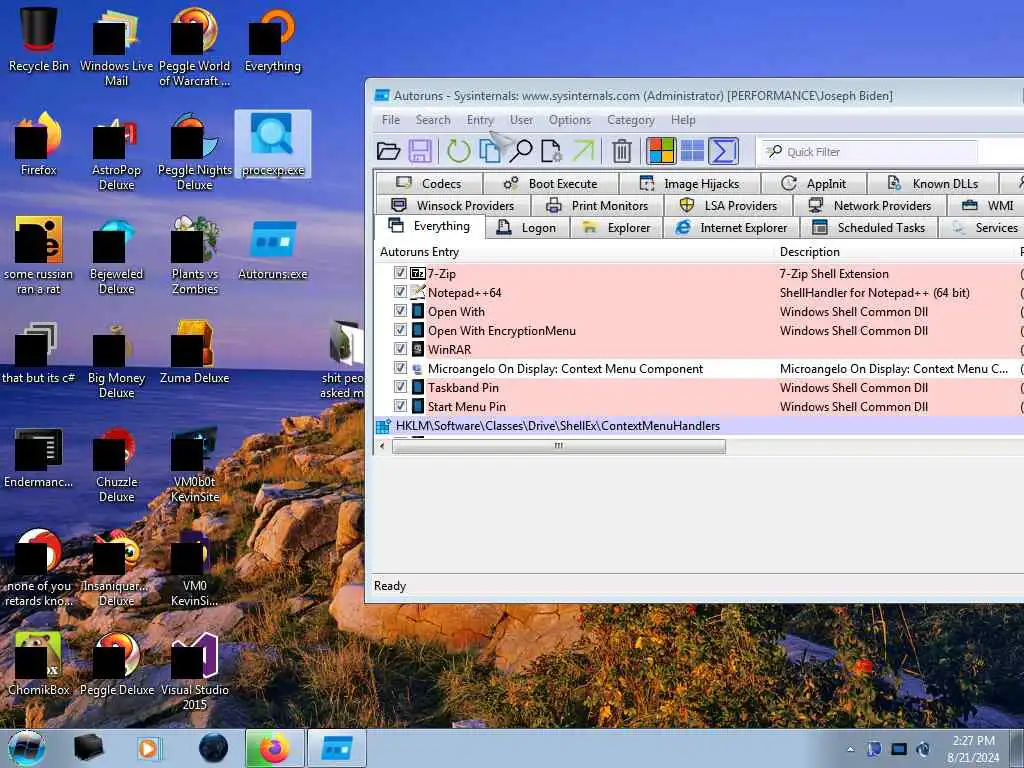The image size is (1024, 768).
Task: Click the Save floppy disk icon in Autoruns
Action: click(420, 152)
